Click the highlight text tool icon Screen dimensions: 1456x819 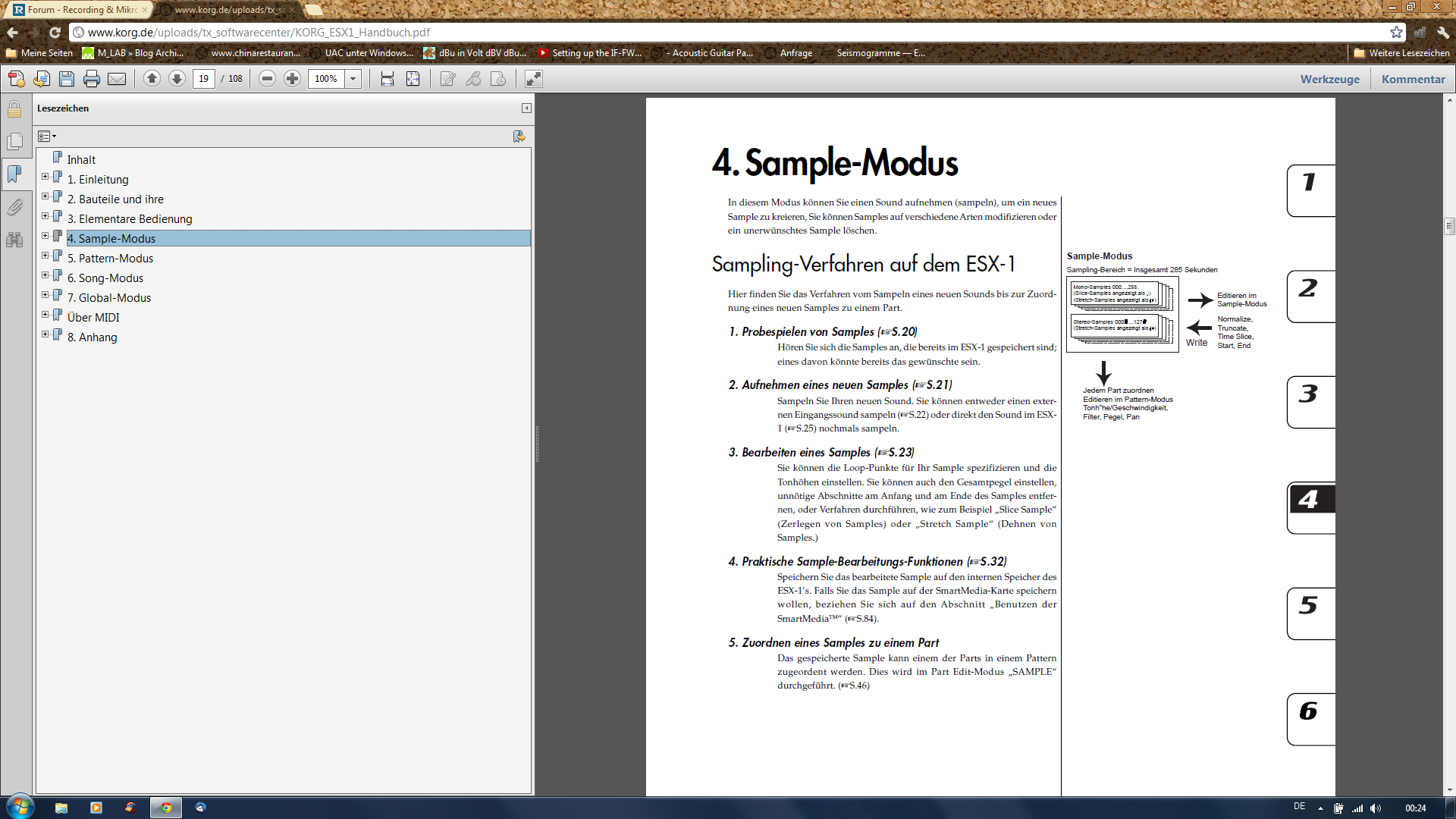(x=473, y=79)
